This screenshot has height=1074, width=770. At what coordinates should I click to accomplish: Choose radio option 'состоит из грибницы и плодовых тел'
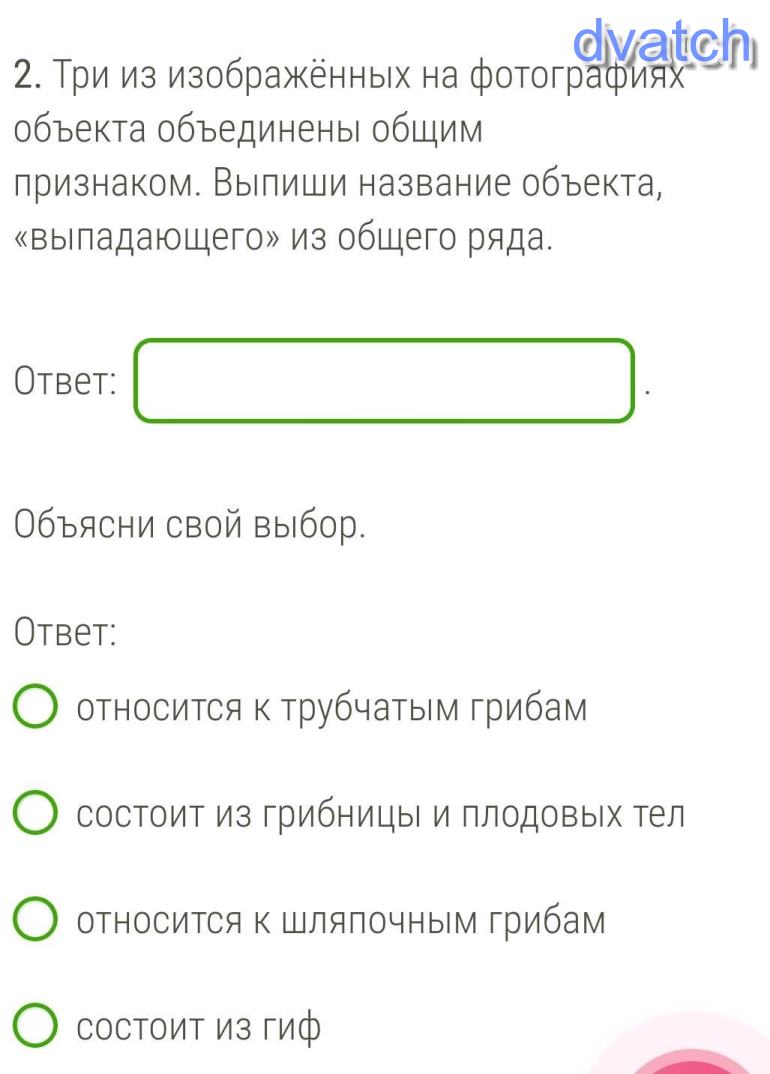(x=35, y=814)
